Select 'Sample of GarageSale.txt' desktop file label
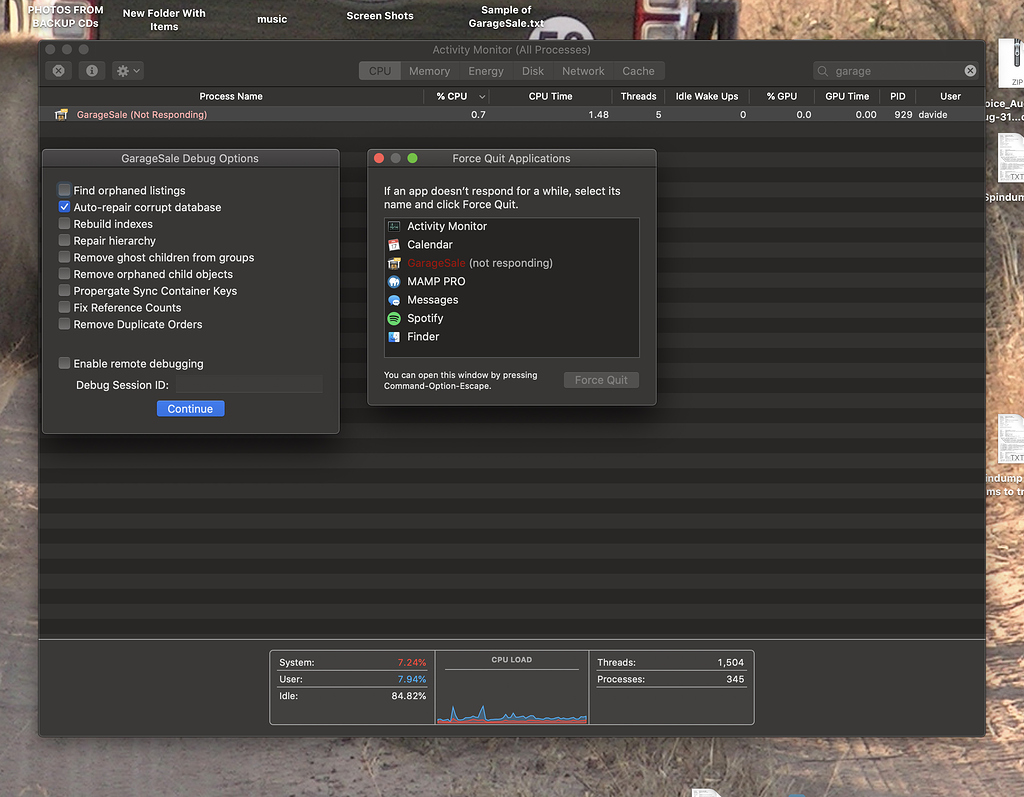Screen dimensions: 1024x797 pos(506,16)
